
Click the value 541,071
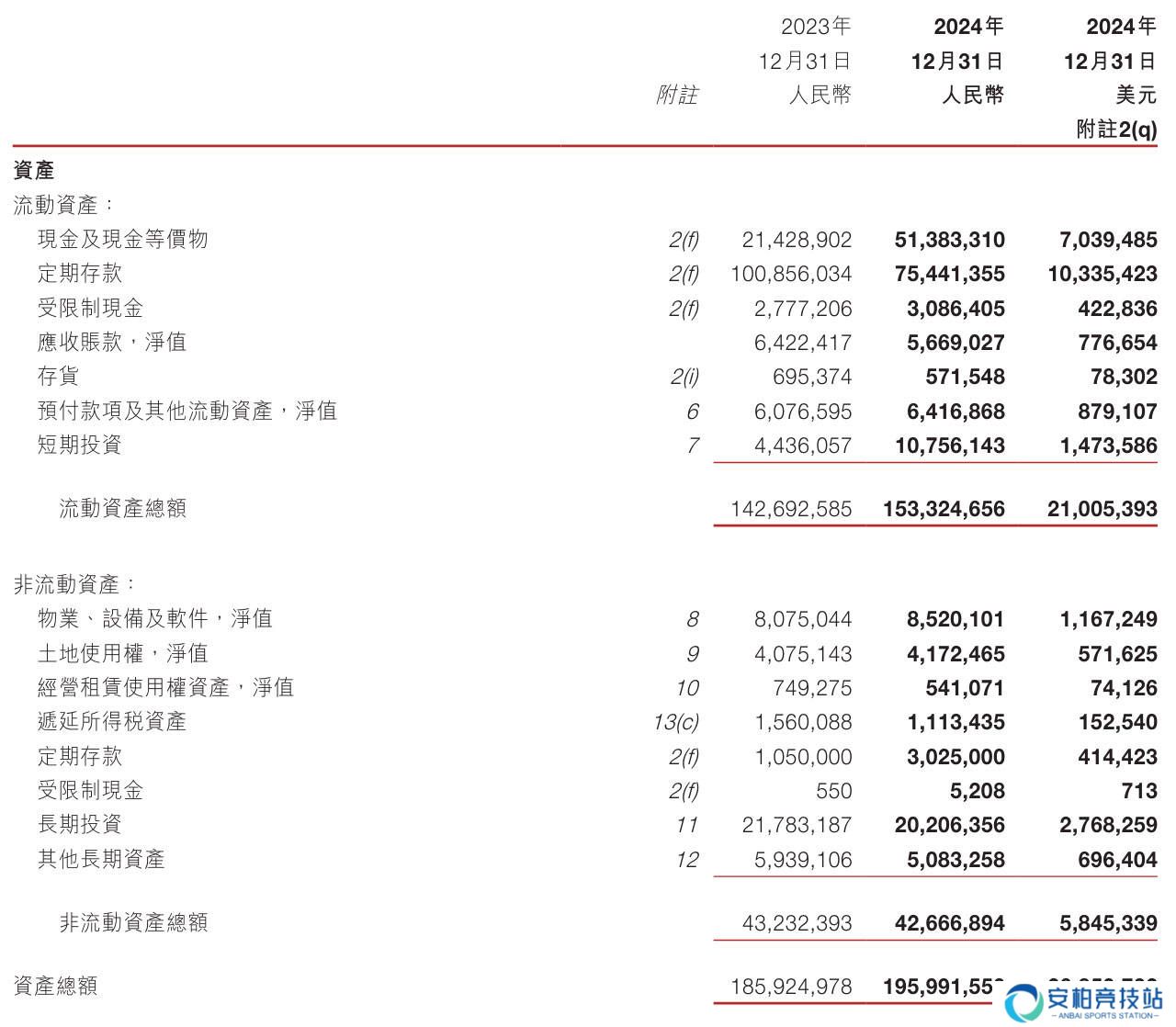point(966,689)
